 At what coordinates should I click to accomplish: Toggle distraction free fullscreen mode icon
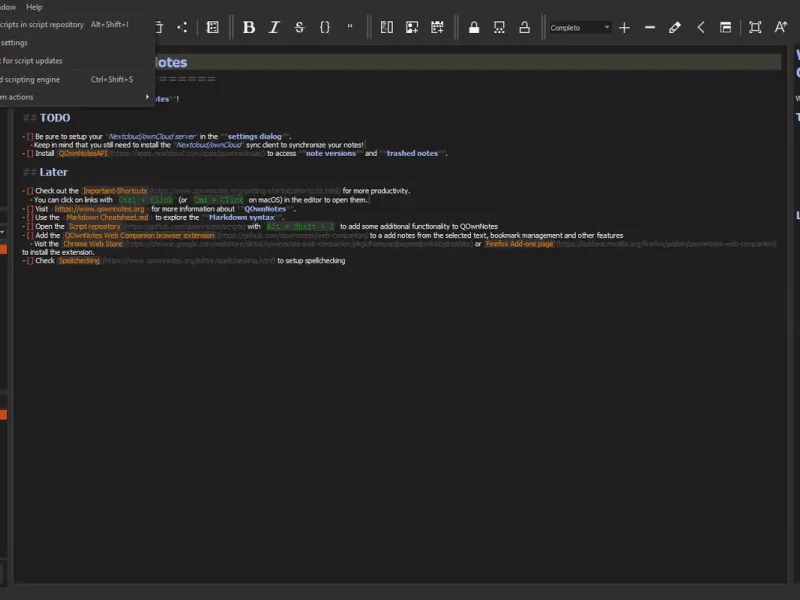755,27
